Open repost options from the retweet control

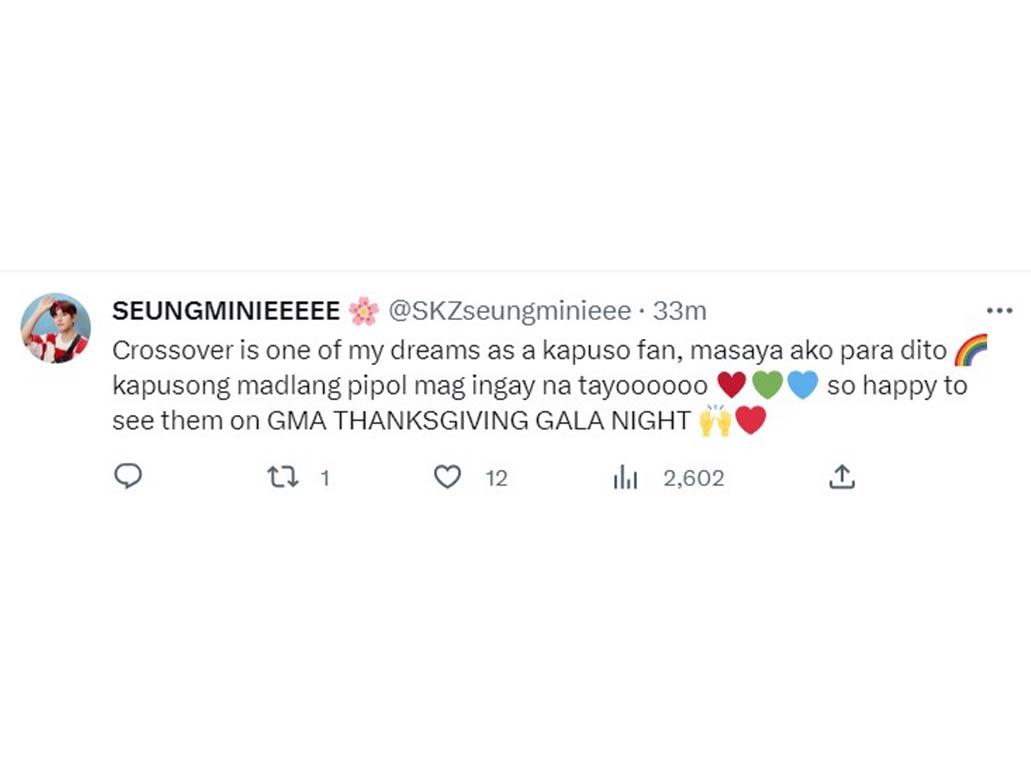(283, 478)
